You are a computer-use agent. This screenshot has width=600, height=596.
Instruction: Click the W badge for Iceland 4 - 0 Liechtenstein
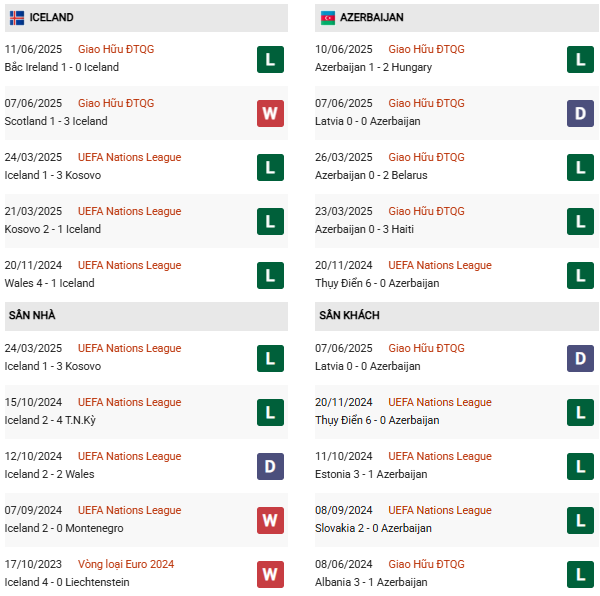coord(269,574)
